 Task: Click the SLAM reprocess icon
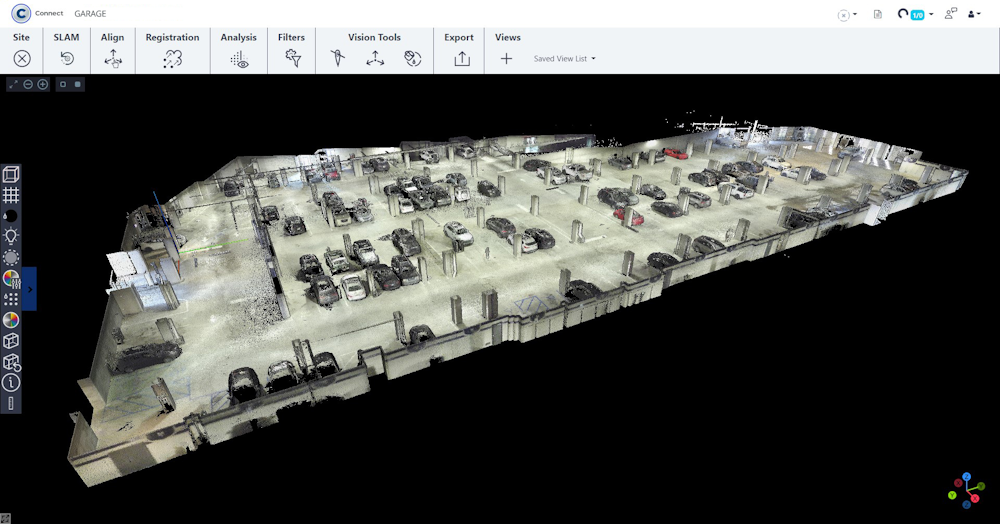67,59
